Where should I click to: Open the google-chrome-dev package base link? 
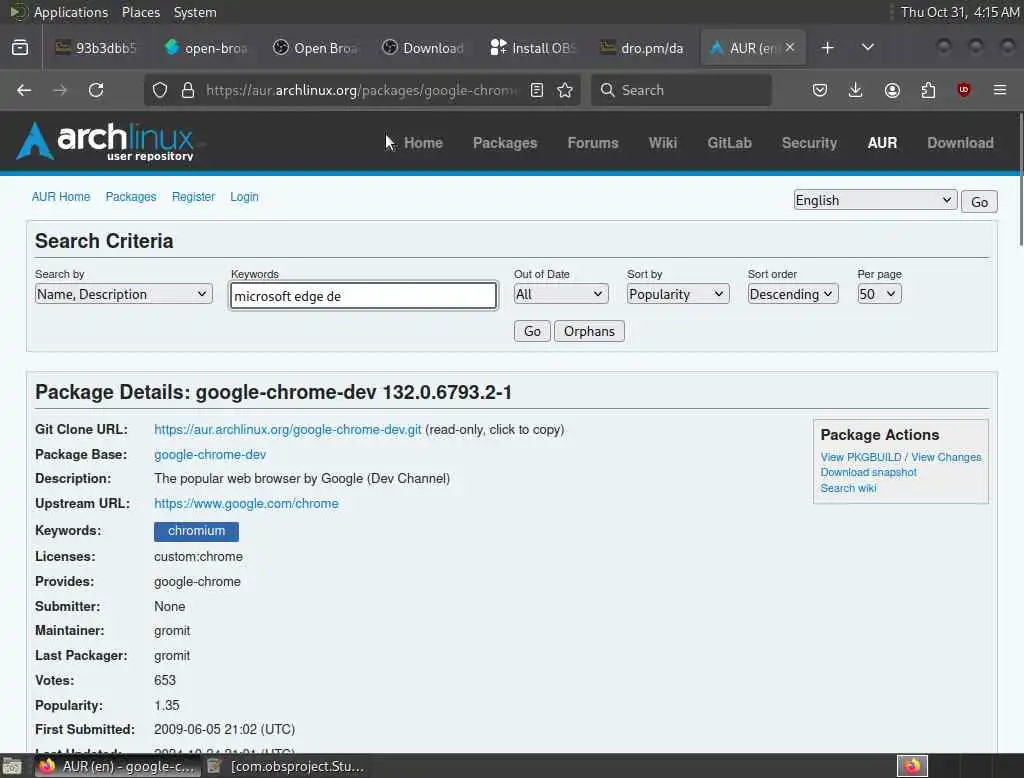pyautogui.click(x=210, y=454)
